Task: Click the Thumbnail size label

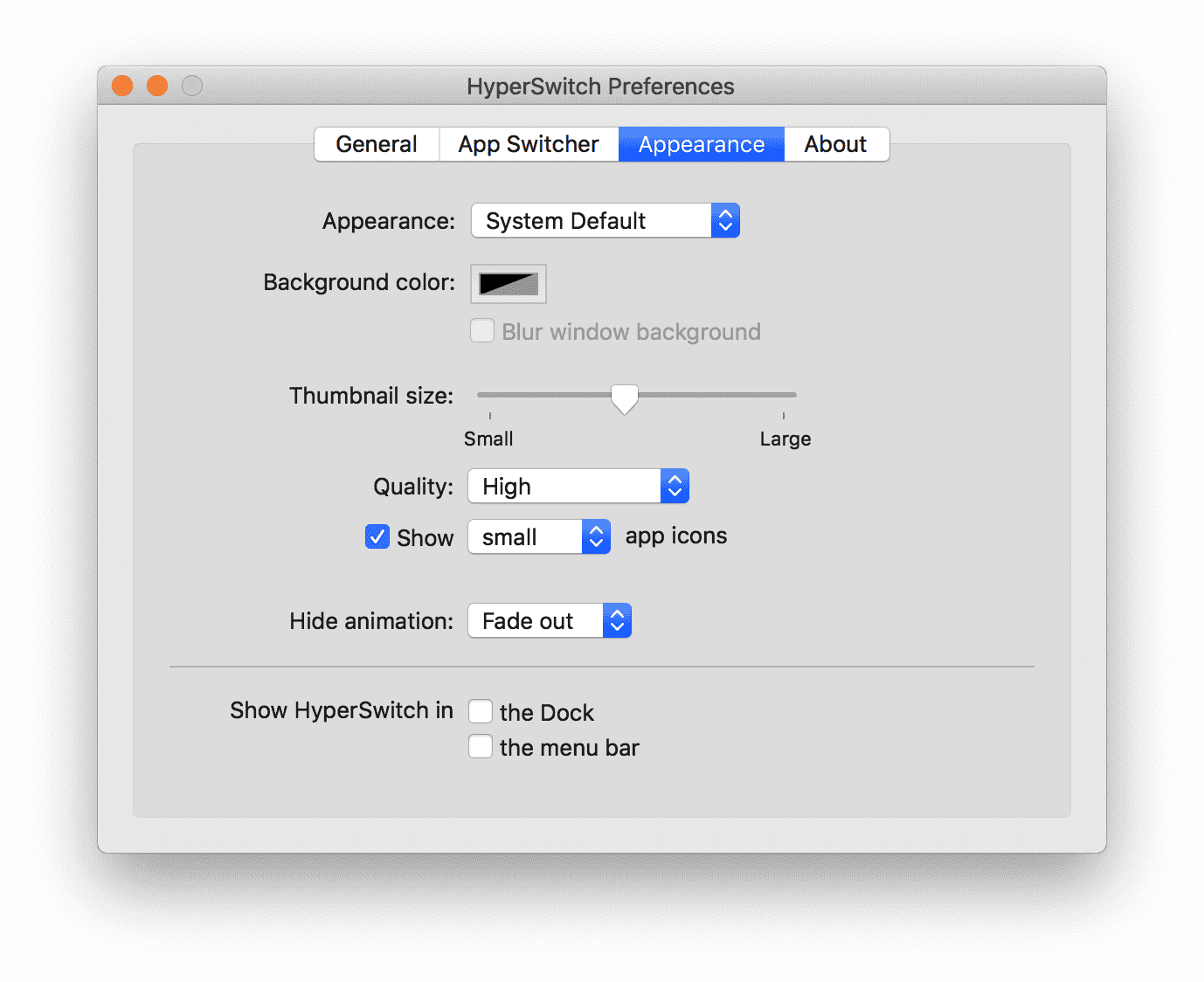Action: [371, 396]
